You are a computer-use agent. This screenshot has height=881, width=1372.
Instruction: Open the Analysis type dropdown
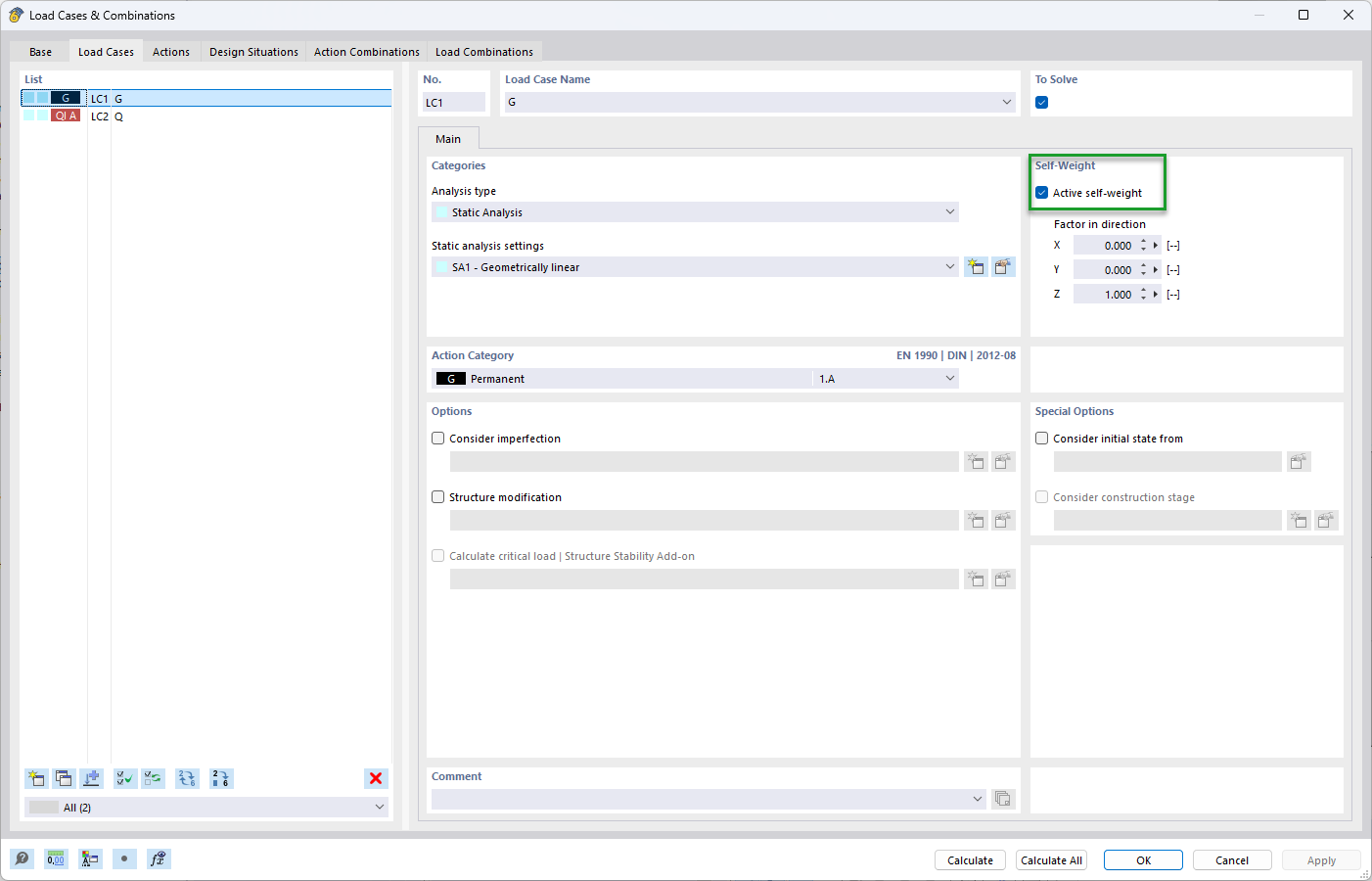coord(949,211)
